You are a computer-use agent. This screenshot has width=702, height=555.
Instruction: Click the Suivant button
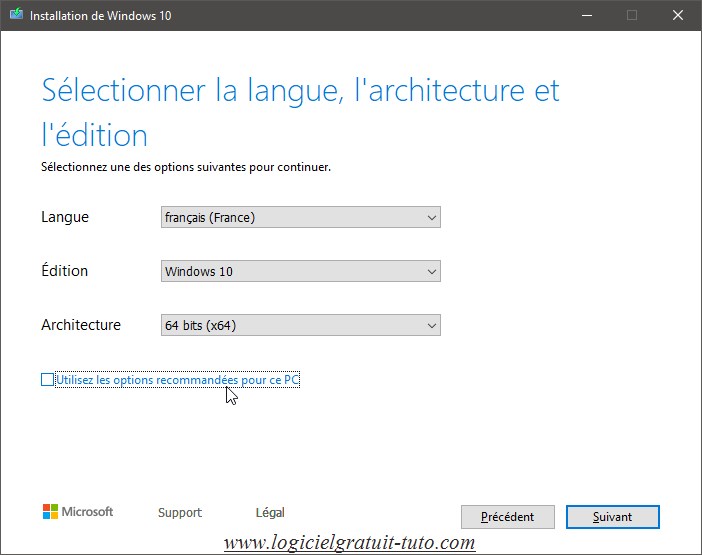click(x=612, y=517)
